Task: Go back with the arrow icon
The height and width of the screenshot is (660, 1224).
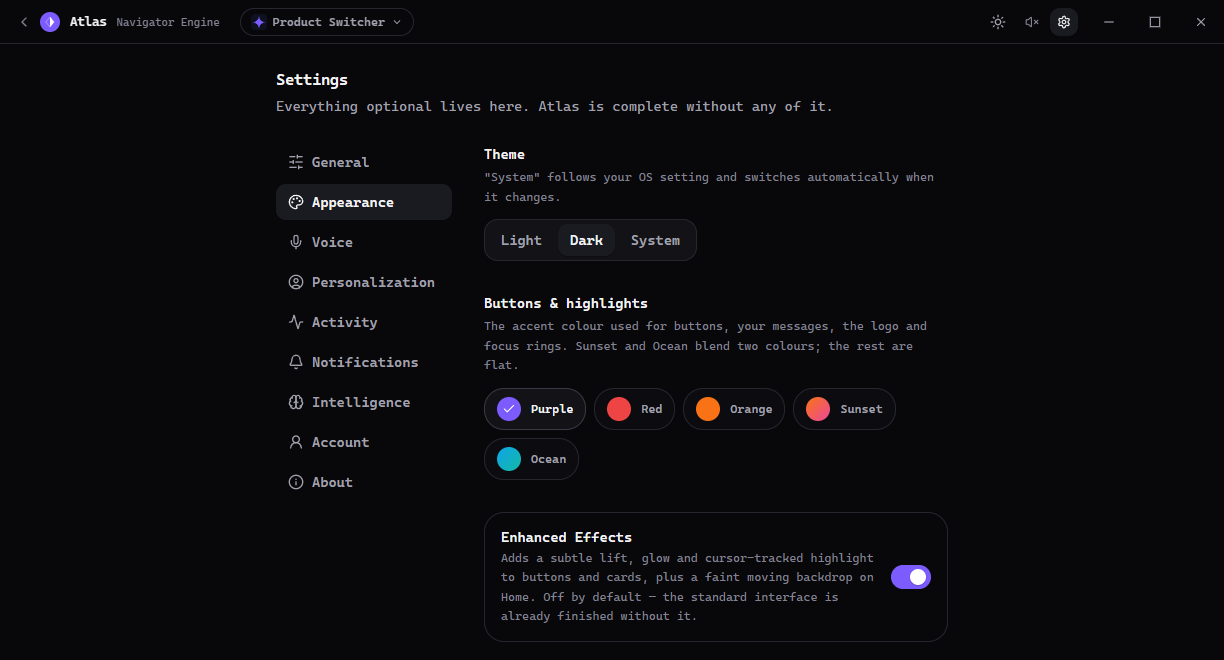Action: click(24, 22)
